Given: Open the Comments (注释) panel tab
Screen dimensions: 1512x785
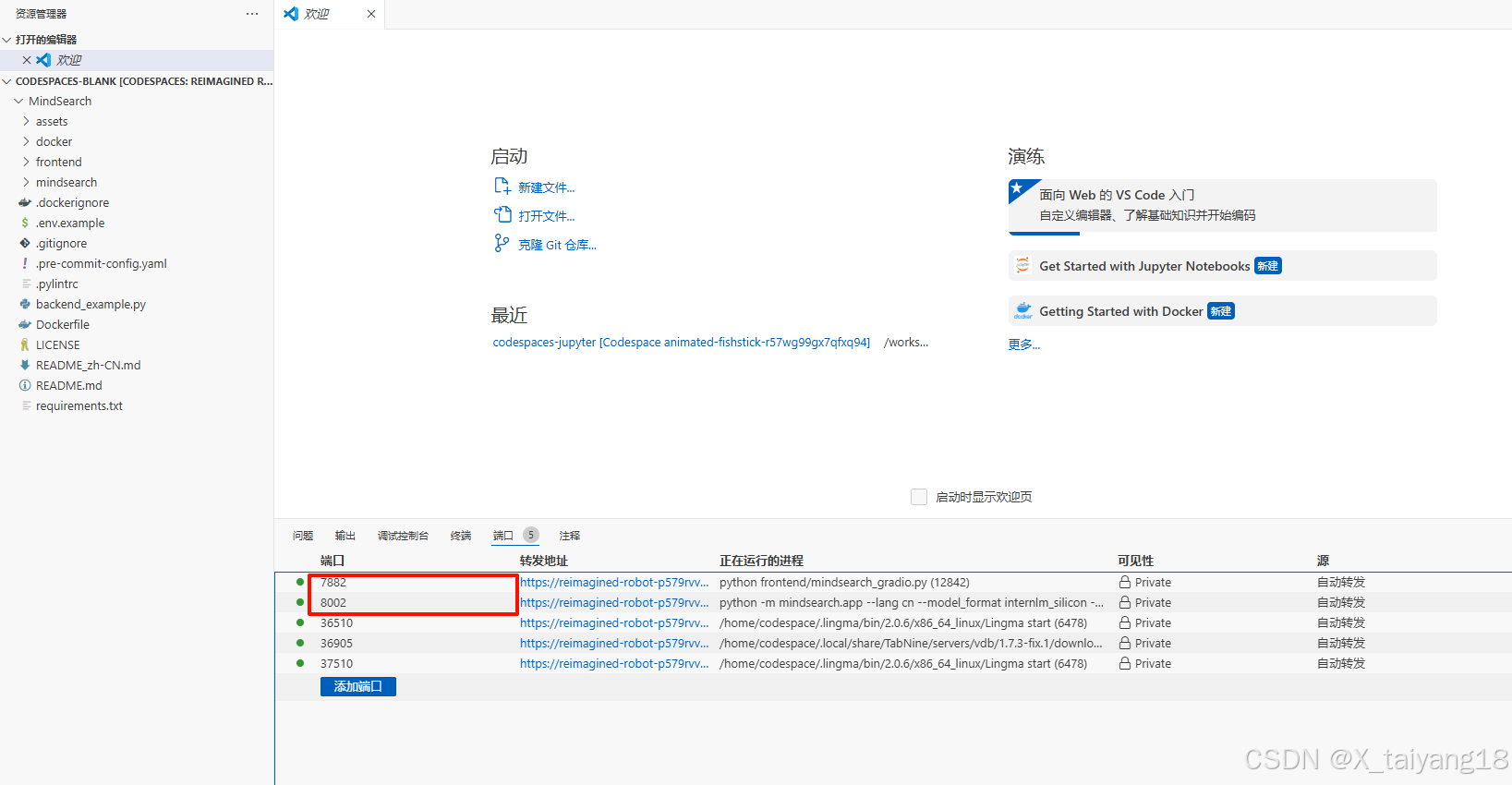Looking at the screenshot, I should tap(570, 536).
